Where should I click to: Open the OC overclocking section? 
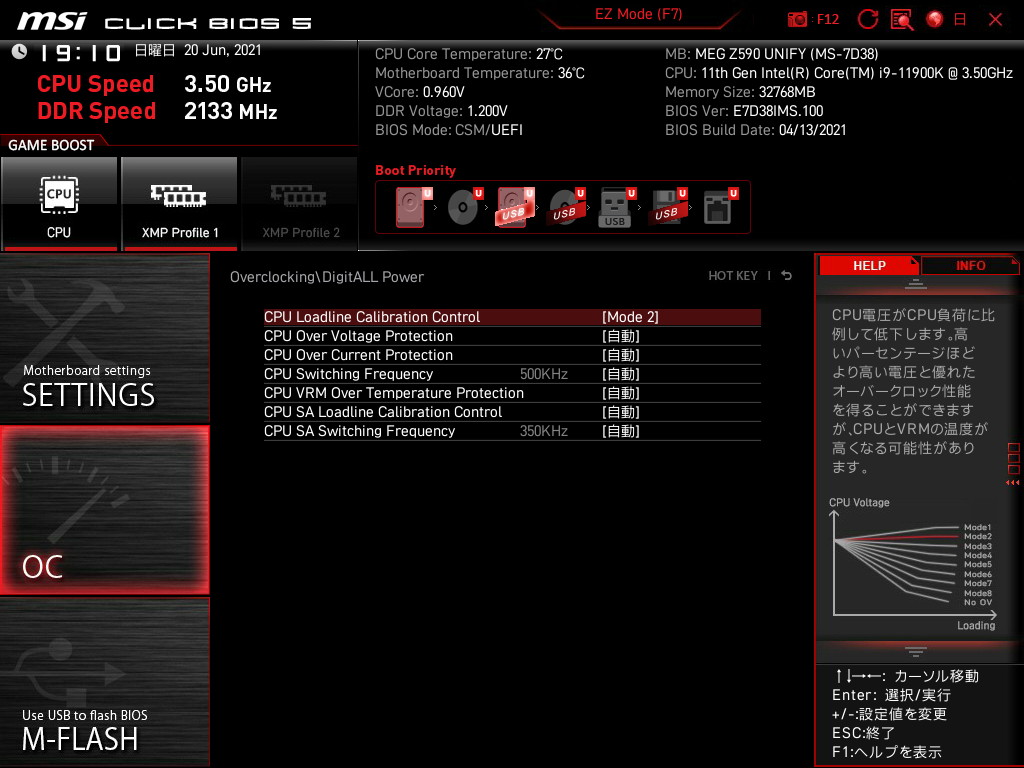click(104, 511)
